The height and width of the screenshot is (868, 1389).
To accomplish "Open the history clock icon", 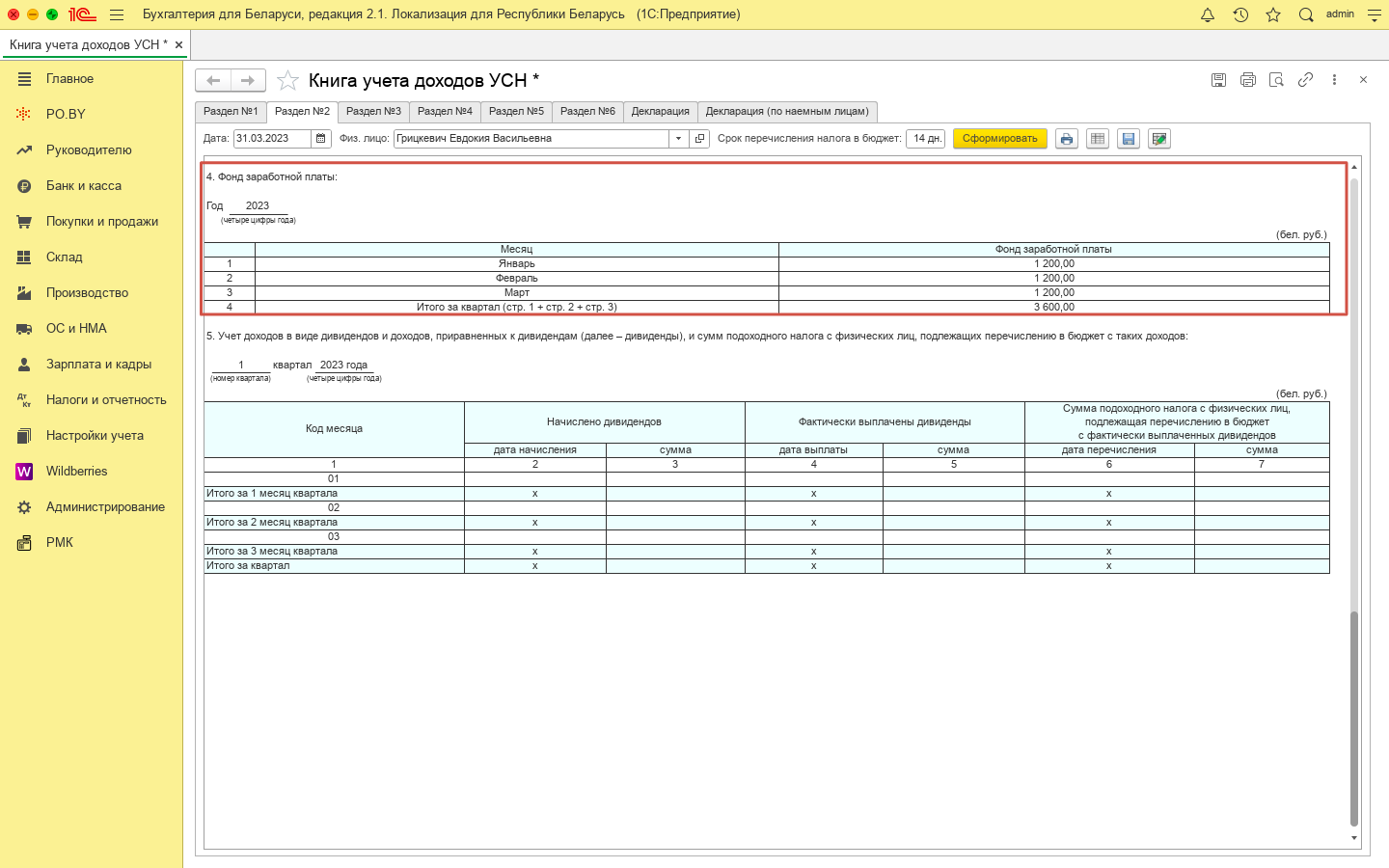I will coord(1240,14).
